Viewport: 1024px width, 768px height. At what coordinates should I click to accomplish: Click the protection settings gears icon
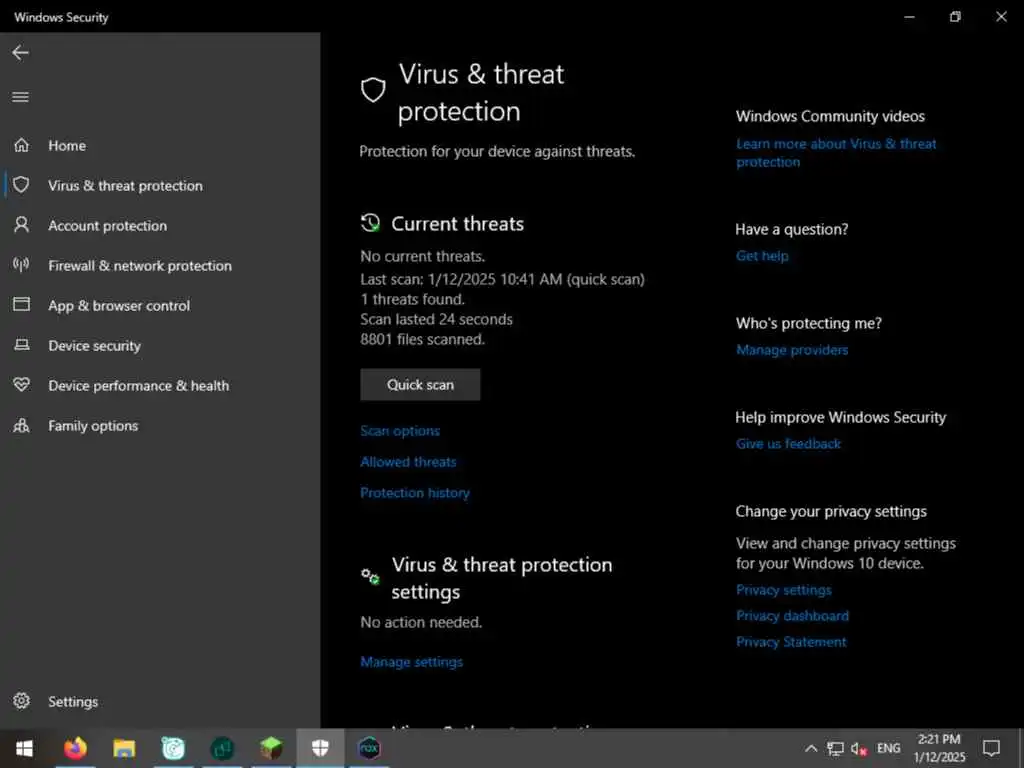point(370,576)
